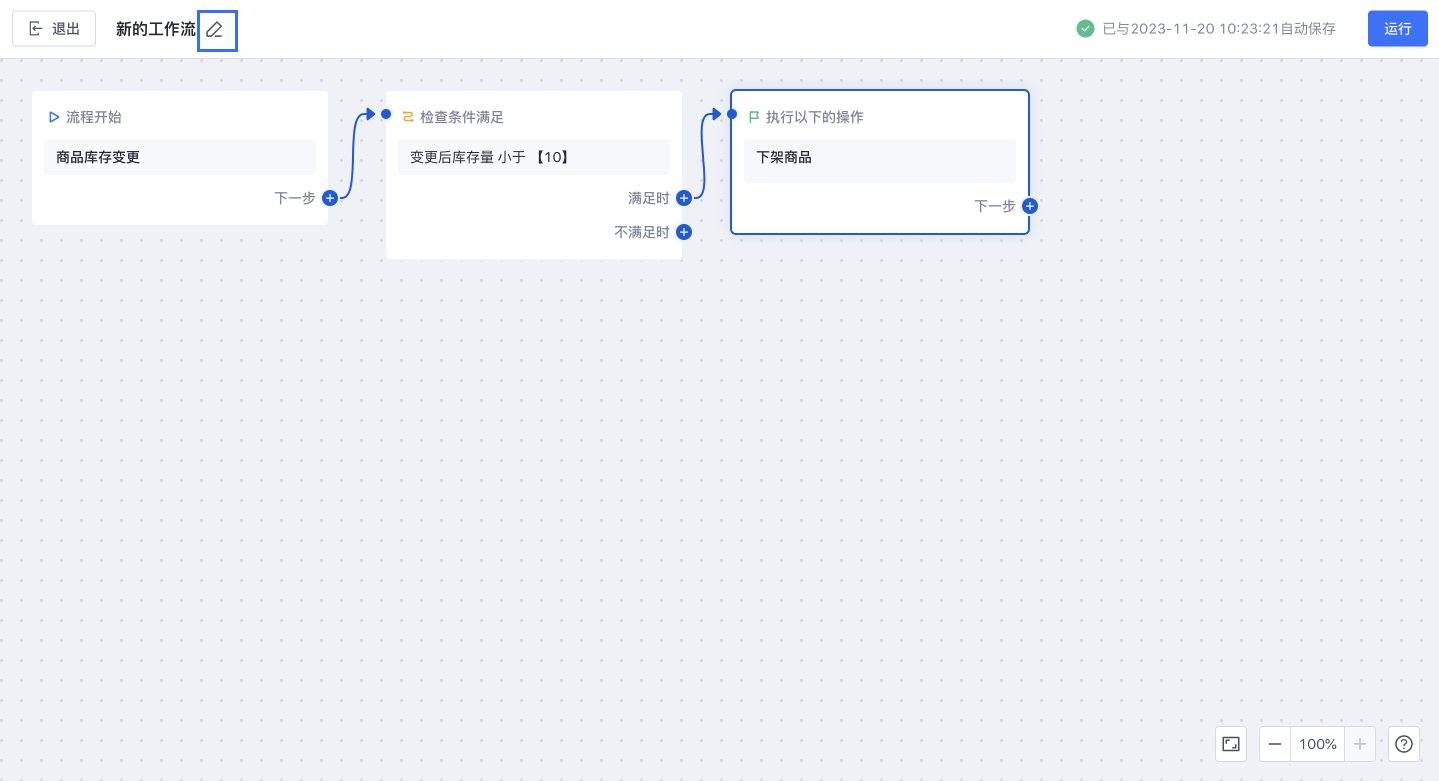Click the plus connector next to 满足时
This screenshot has height=781, width=1439.
684,198
